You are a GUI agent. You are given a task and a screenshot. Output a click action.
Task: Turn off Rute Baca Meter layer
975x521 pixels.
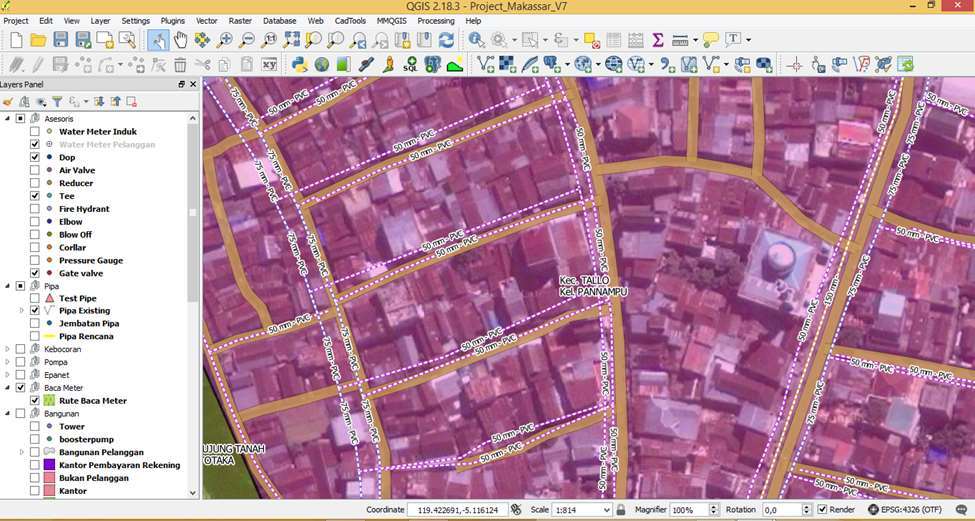click(x=35, y=400)
